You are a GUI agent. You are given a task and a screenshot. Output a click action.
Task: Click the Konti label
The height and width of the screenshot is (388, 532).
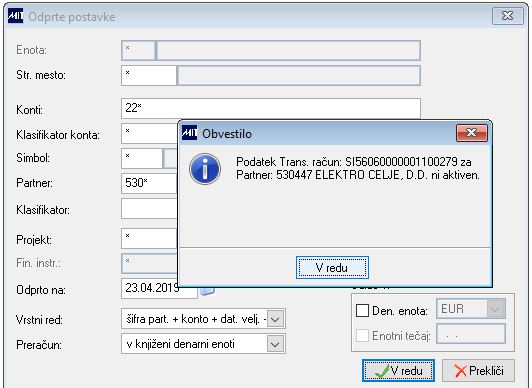[30, 110]
